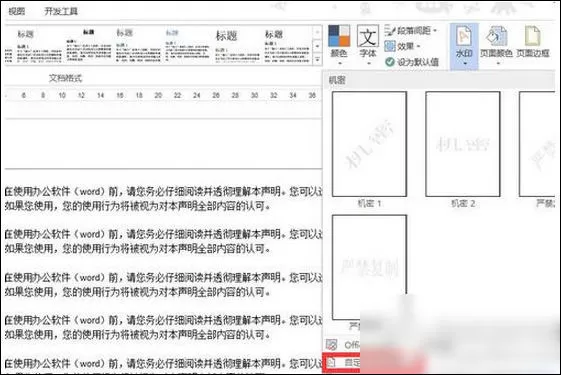
Task: Open the 颜色 theme colors dropdown
Action: pos(339,45)
